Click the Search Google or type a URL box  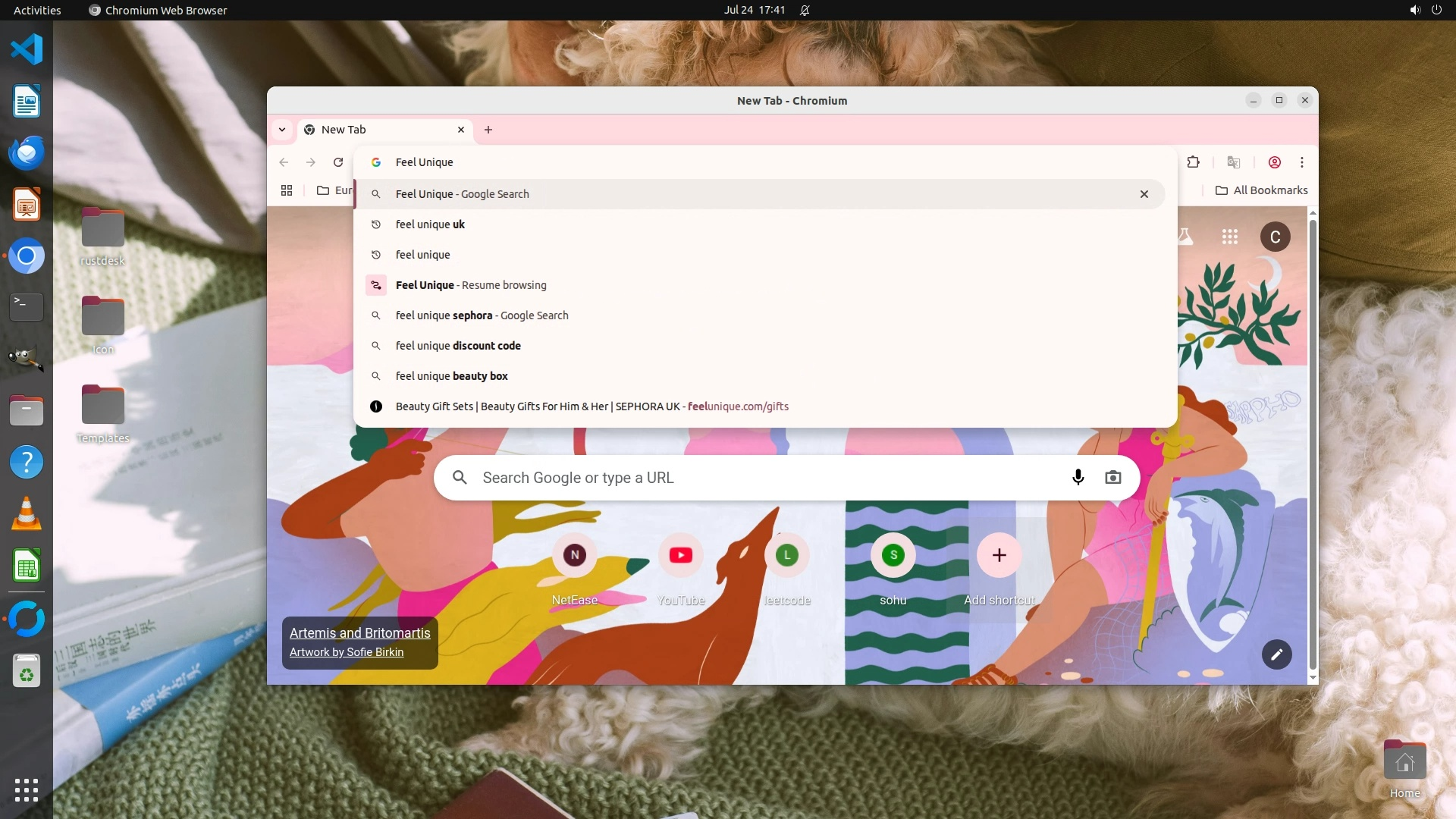click(x=758, y=478)
